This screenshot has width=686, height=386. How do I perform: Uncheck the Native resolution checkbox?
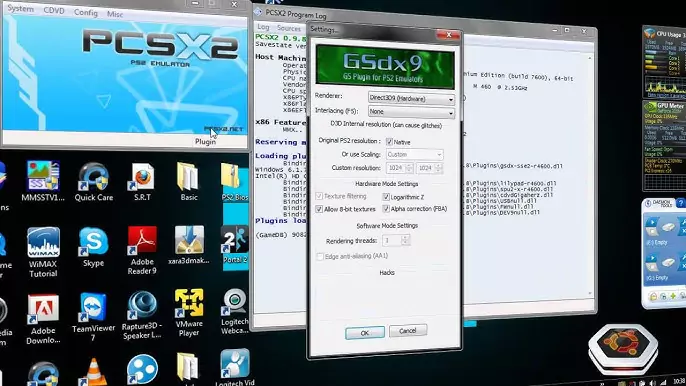pos(389,142)
